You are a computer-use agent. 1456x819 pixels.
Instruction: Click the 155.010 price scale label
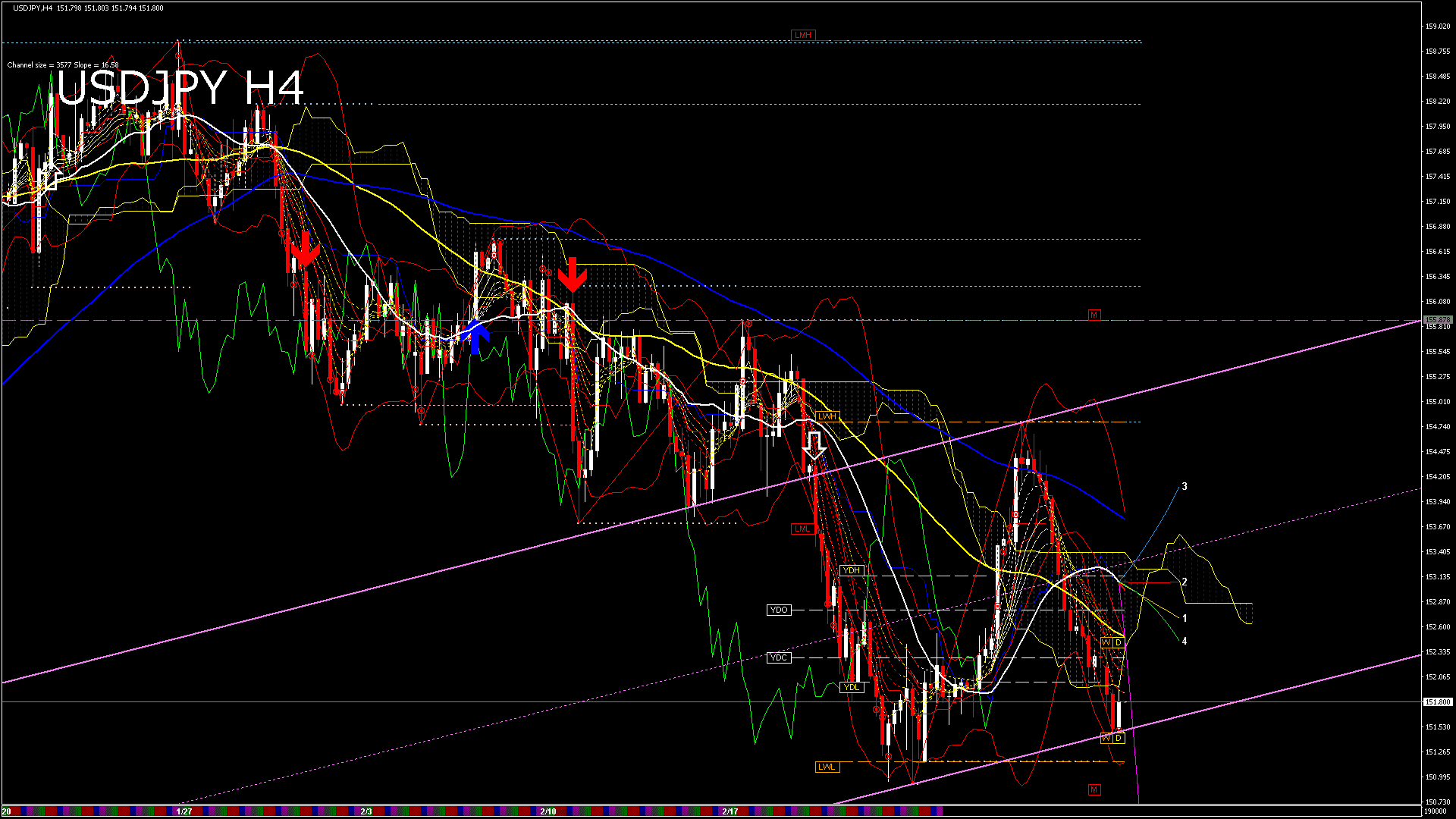pyautogui.click(x=1438, y=402)
